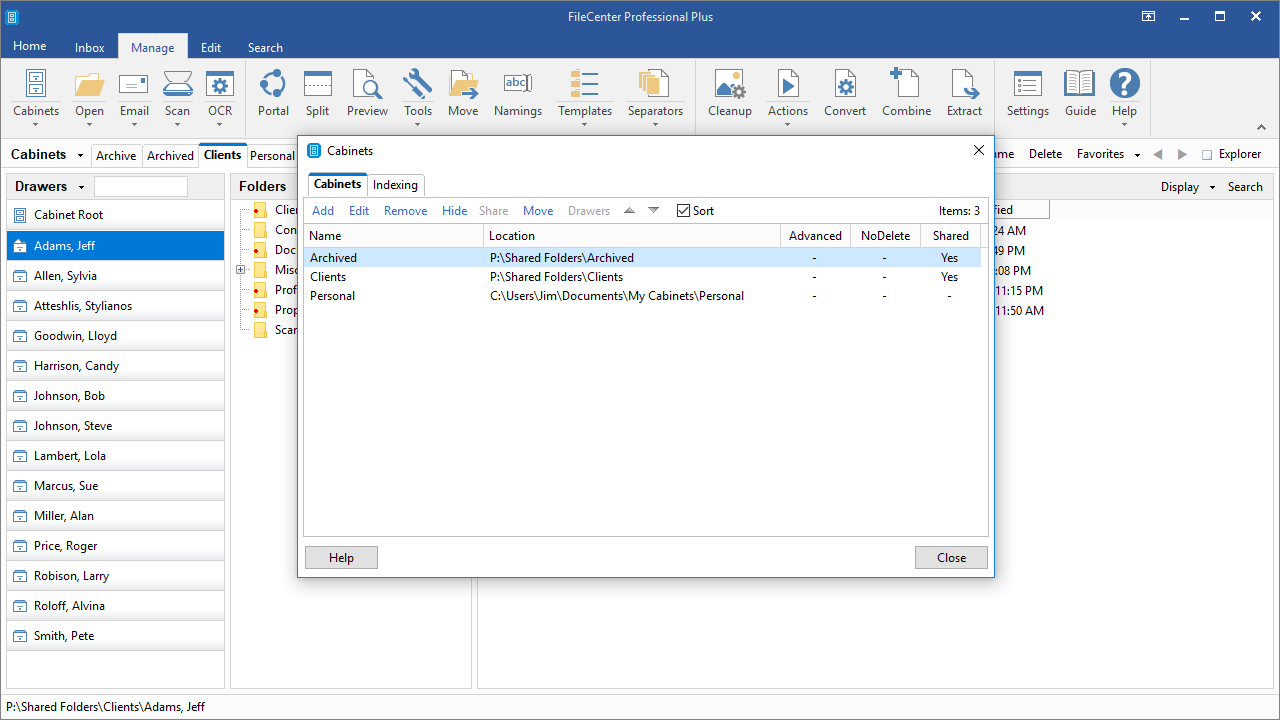
Task: Open the Actions dropdown menu
Action: click(x=788, y=124)
